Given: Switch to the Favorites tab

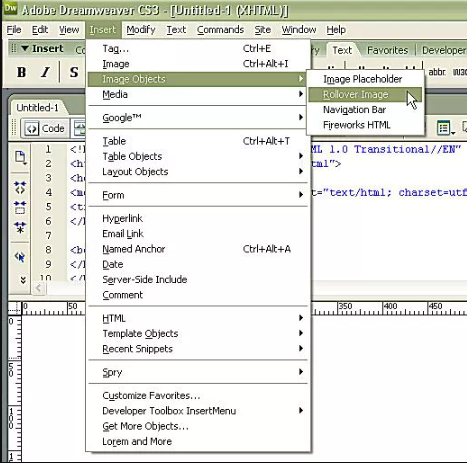Looking at the screenshot, I should coord(387,50).
